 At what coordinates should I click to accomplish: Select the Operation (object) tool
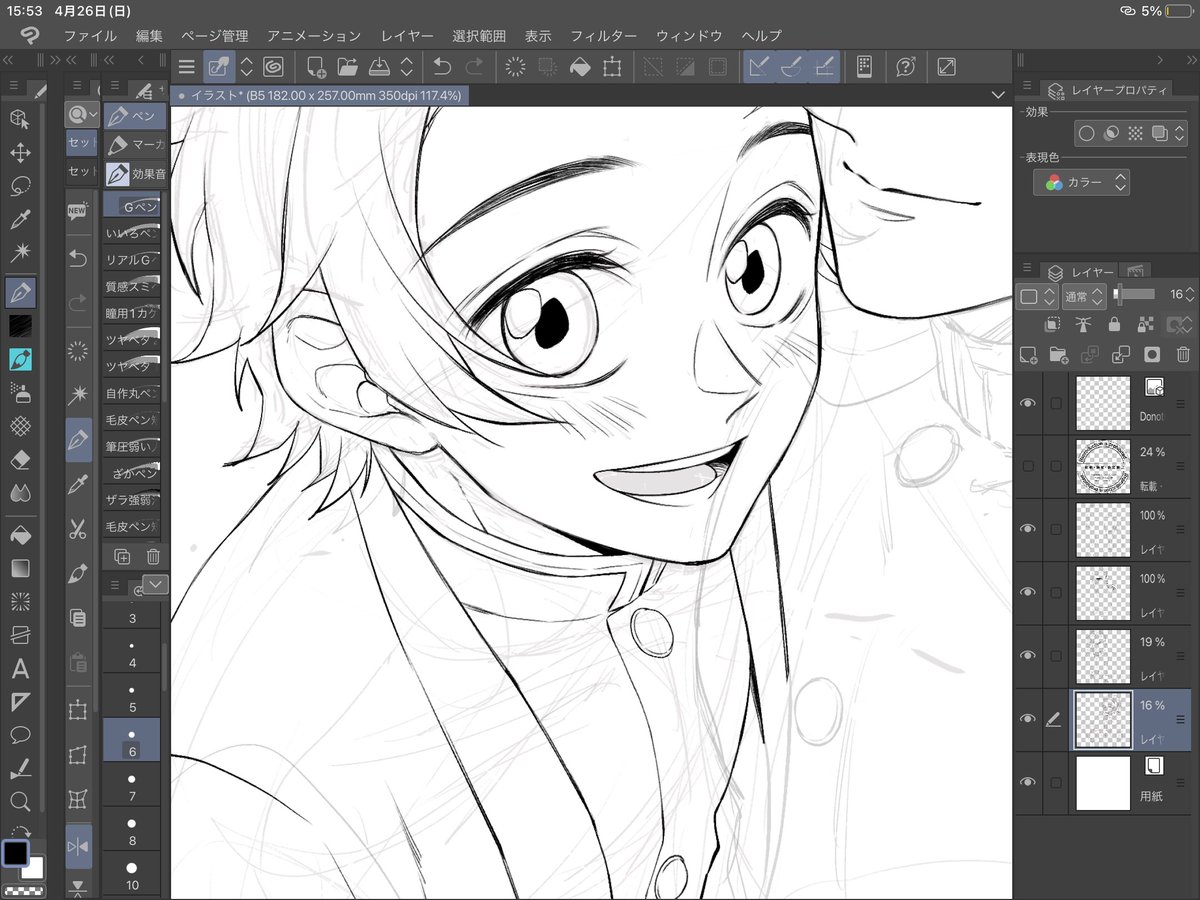[x=19, y=119]
